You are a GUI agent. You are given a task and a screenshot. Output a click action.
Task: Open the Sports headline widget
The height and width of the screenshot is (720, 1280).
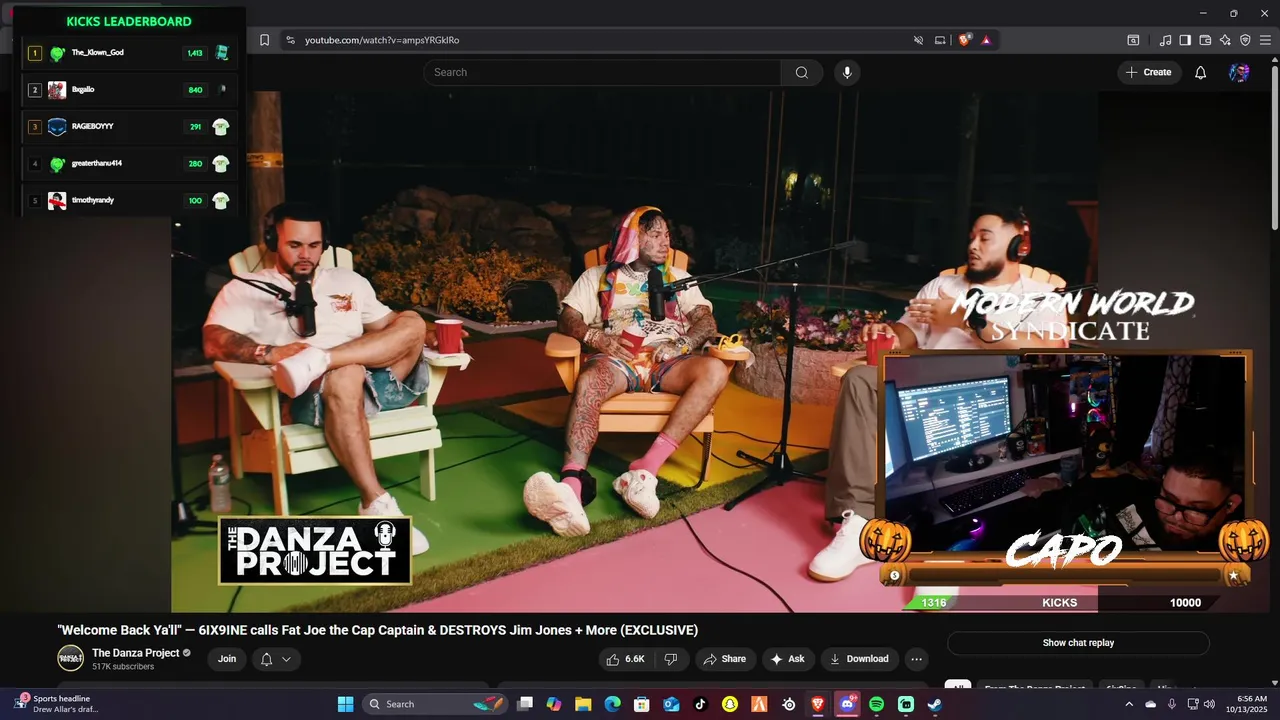(x=58, y=704)
